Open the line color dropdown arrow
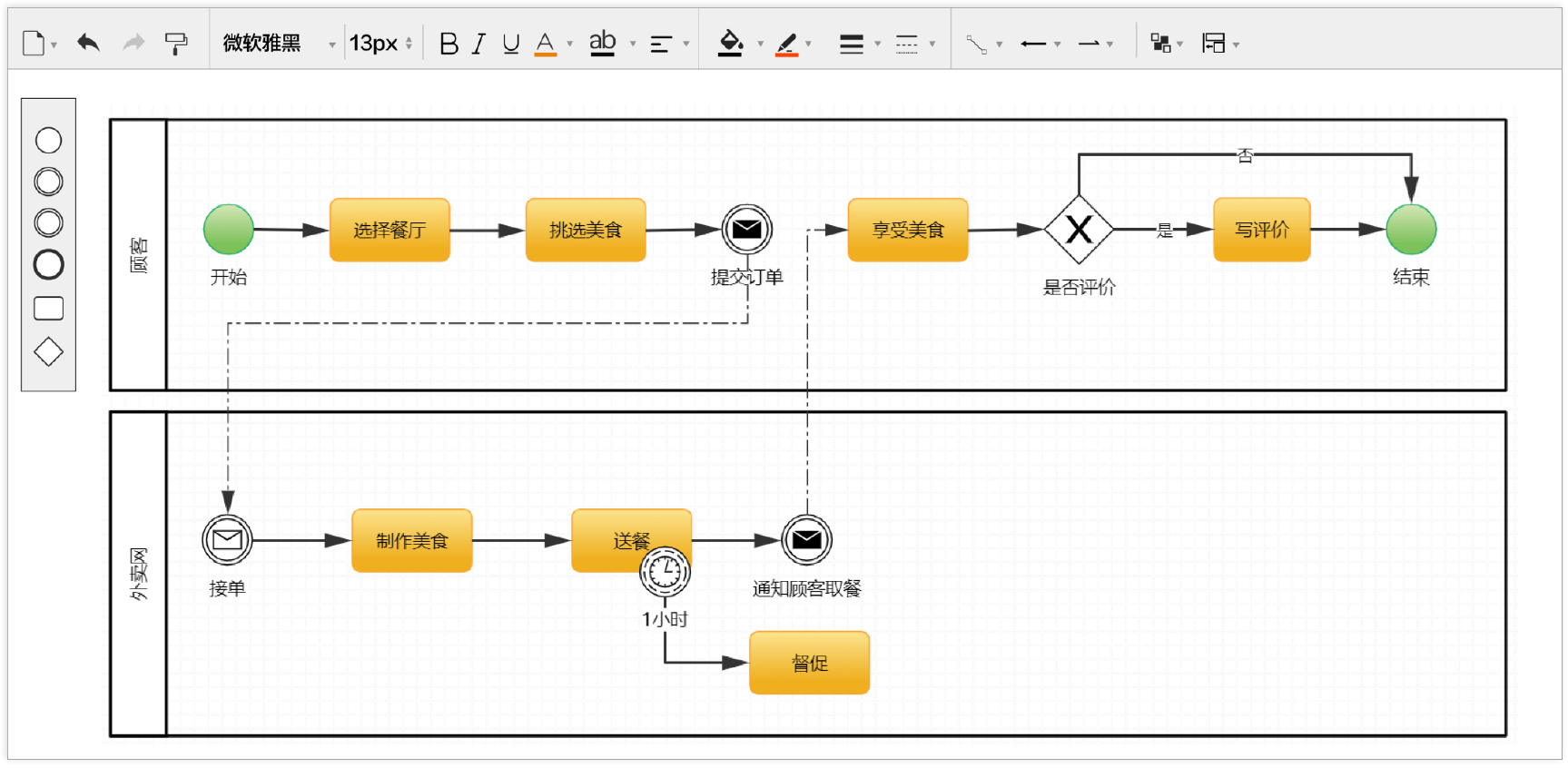Image resolution: width=1568 pixels, height=768 pixels. [808, 44]
